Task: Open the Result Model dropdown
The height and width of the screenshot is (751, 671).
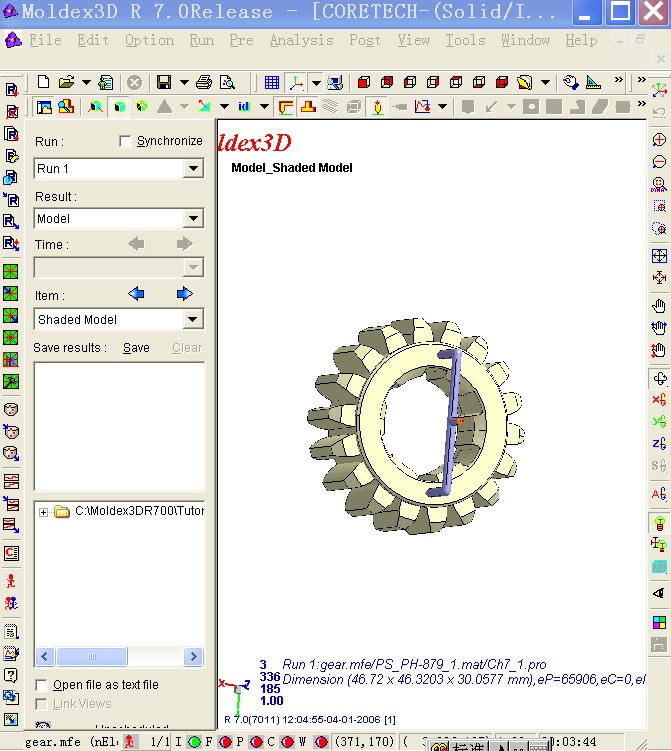Action: [193, 218]
